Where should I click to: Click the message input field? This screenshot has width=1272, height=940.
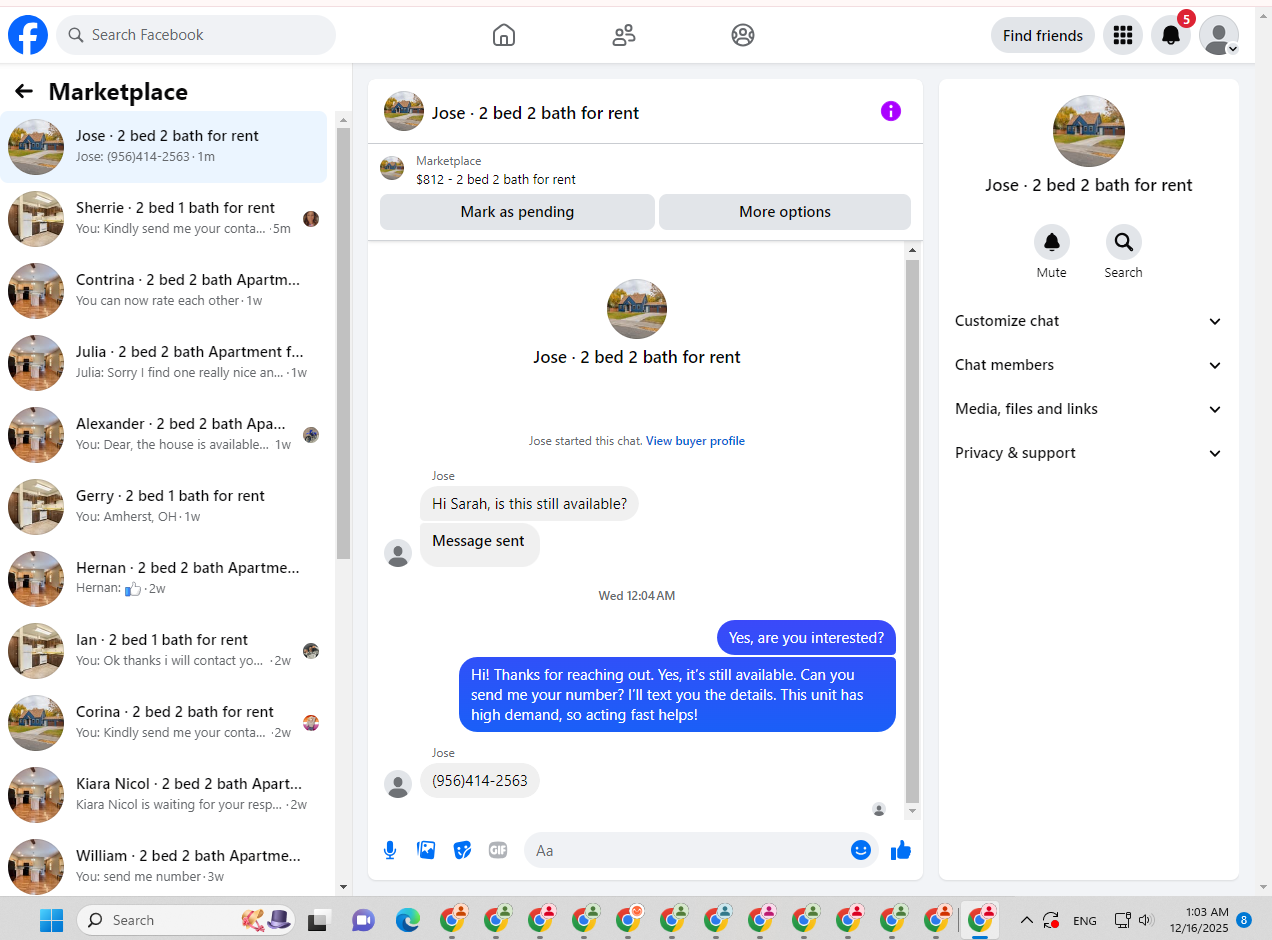pyautogui.click(x=701, y=850)
